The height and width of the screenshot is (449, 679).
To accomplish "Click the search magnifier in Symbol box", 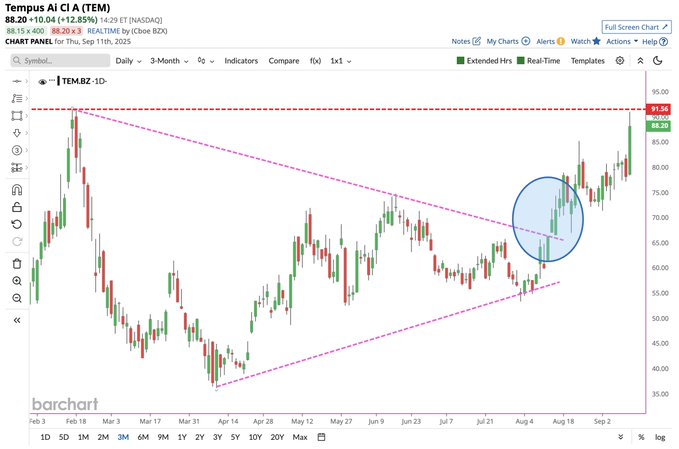I will [16, 61].
